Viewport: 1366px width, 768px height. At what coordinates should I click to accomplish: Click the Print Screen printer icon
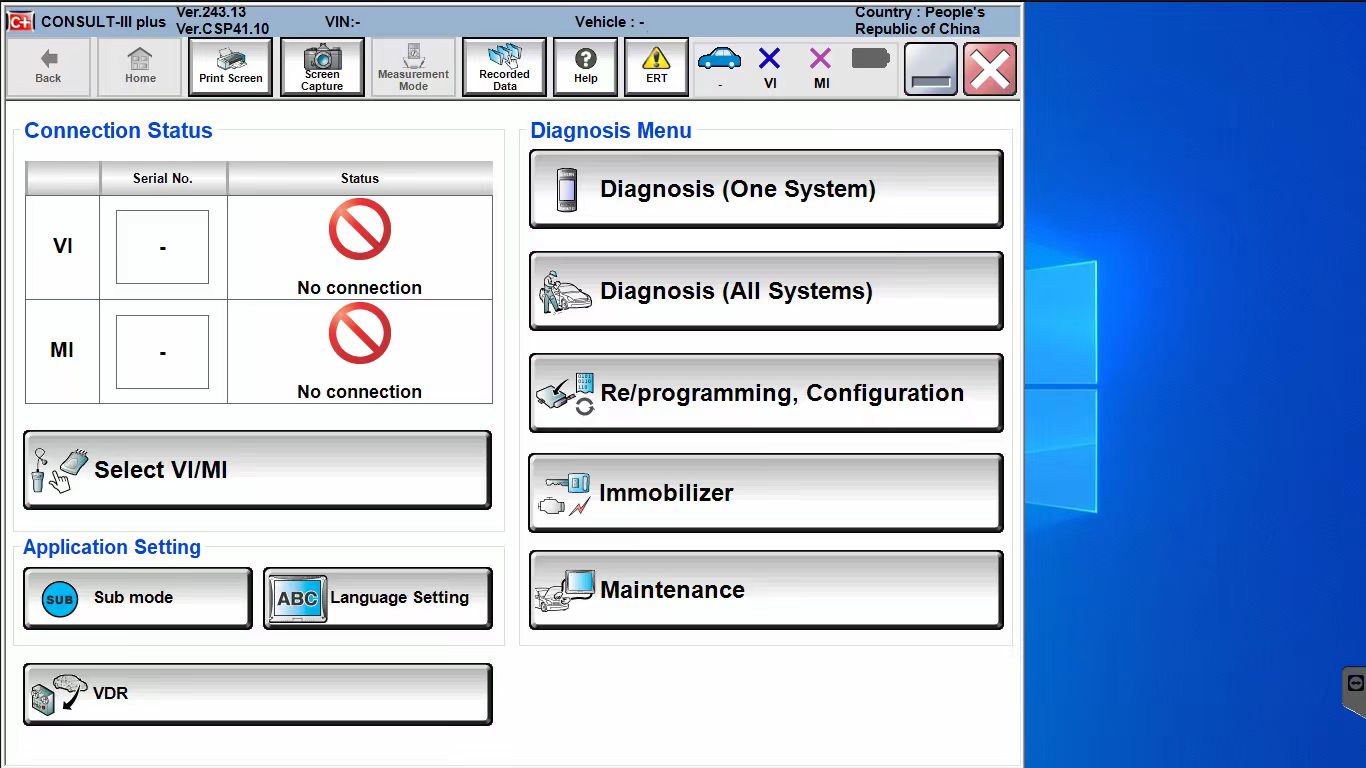click(231, 67)
